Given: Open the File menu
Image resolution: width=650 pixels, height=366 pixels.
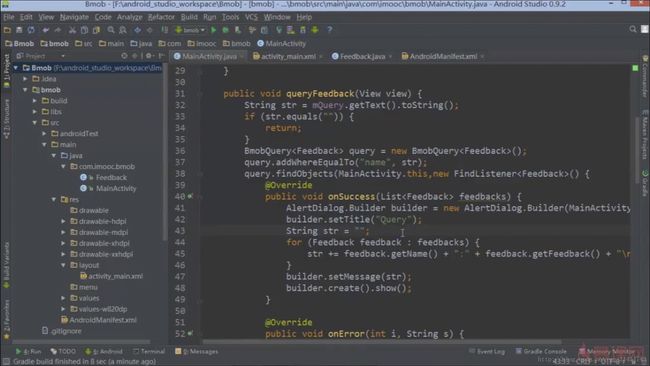Looking at the screenshot, I should (x=9, y=17).
